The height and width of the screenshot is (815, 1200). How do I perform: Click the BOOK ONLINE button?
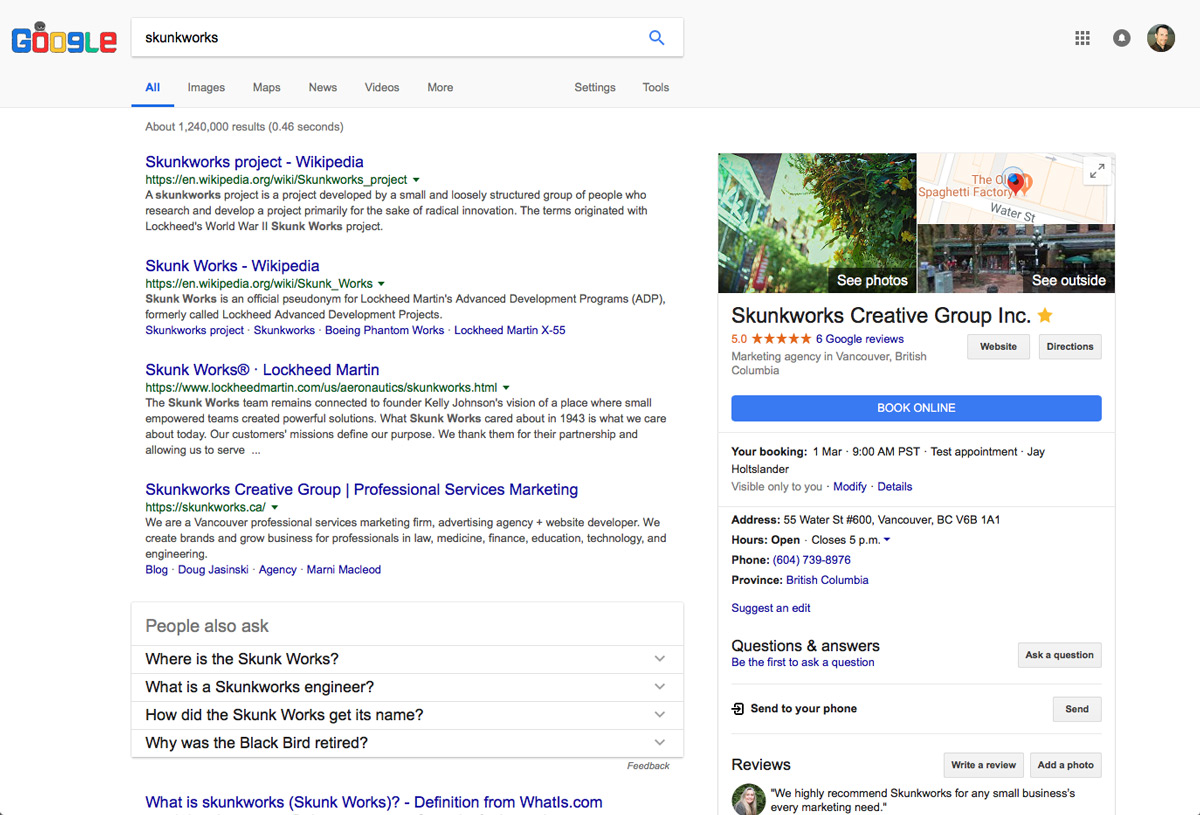click(x=916, y=408)
